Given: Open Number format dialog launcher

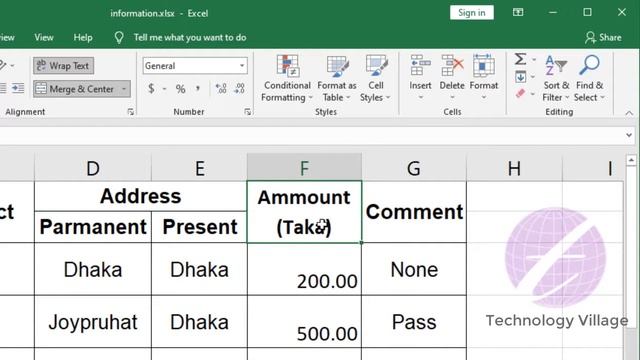Looking at the screenshot, I should (x=247, y=112).
